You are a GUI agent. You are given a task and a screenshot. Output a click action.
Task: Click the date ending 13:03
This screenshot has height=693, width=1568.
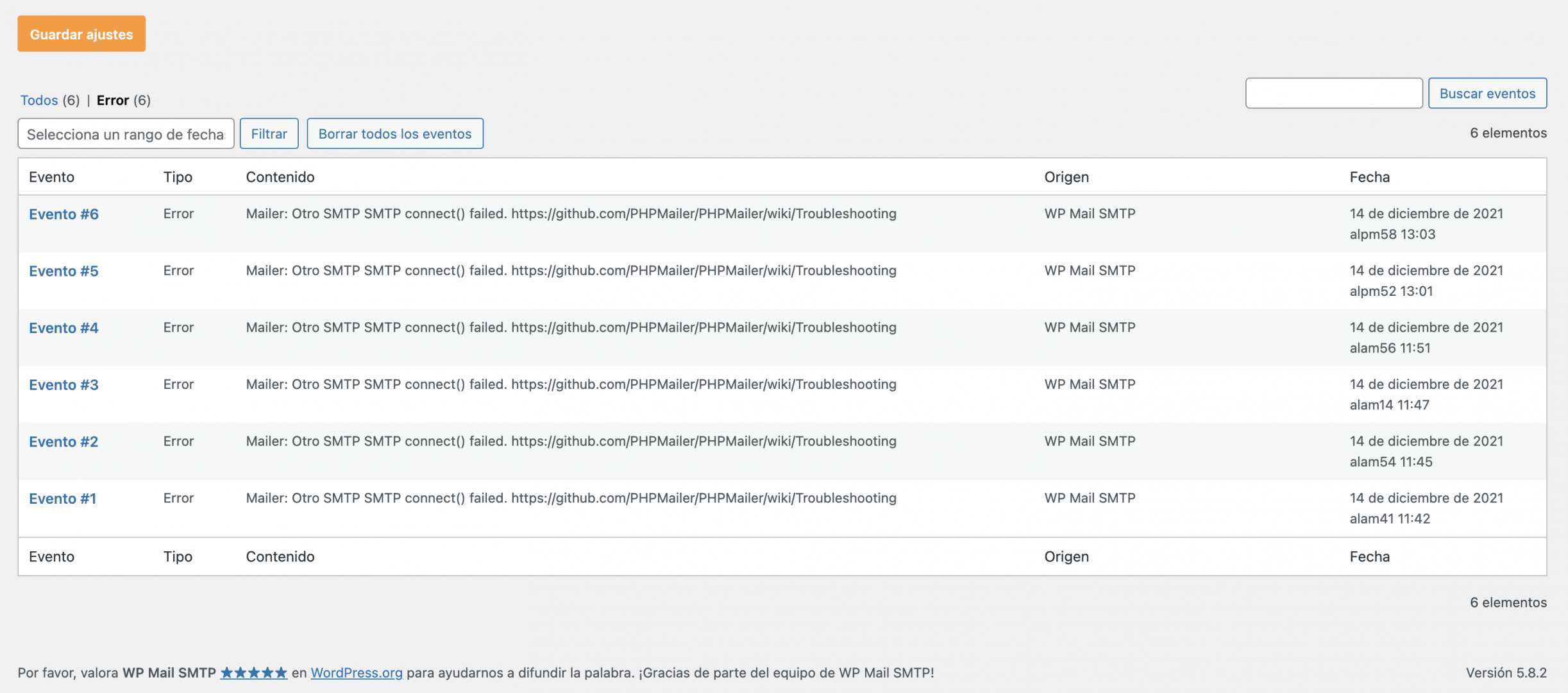[1426, 224]
